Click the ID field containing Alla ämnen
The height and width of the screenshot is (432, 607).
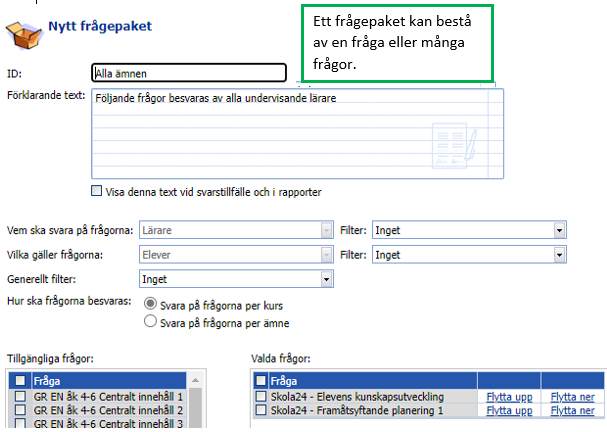click(188, 73)
